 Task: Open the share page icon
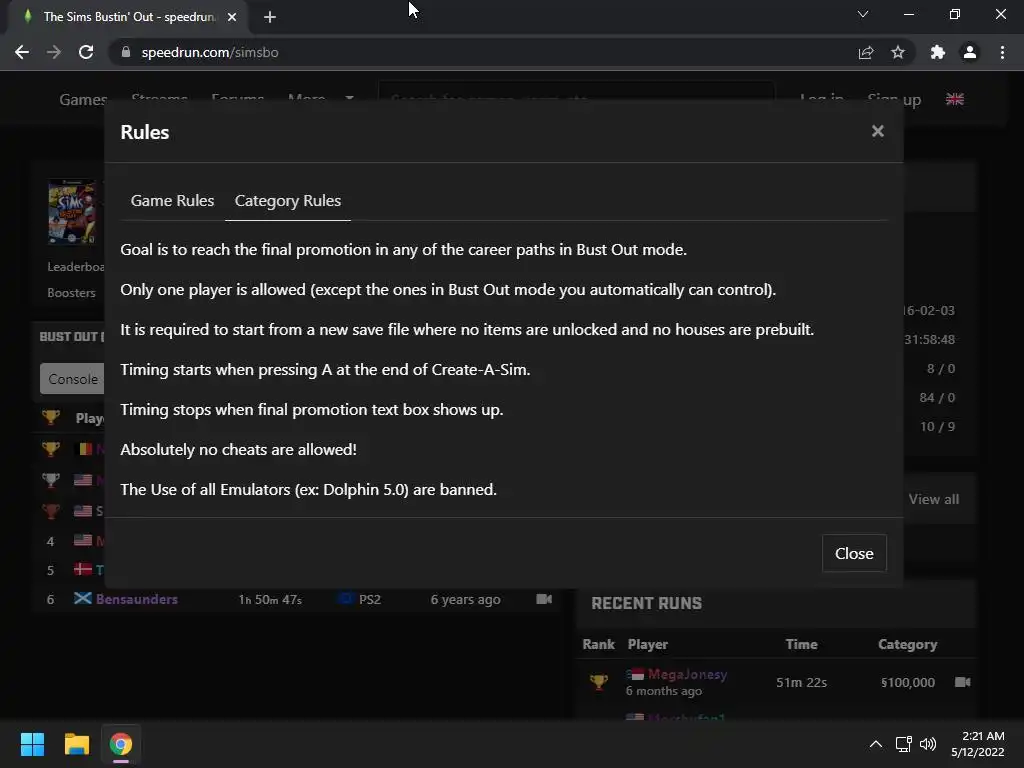[866, 52]
